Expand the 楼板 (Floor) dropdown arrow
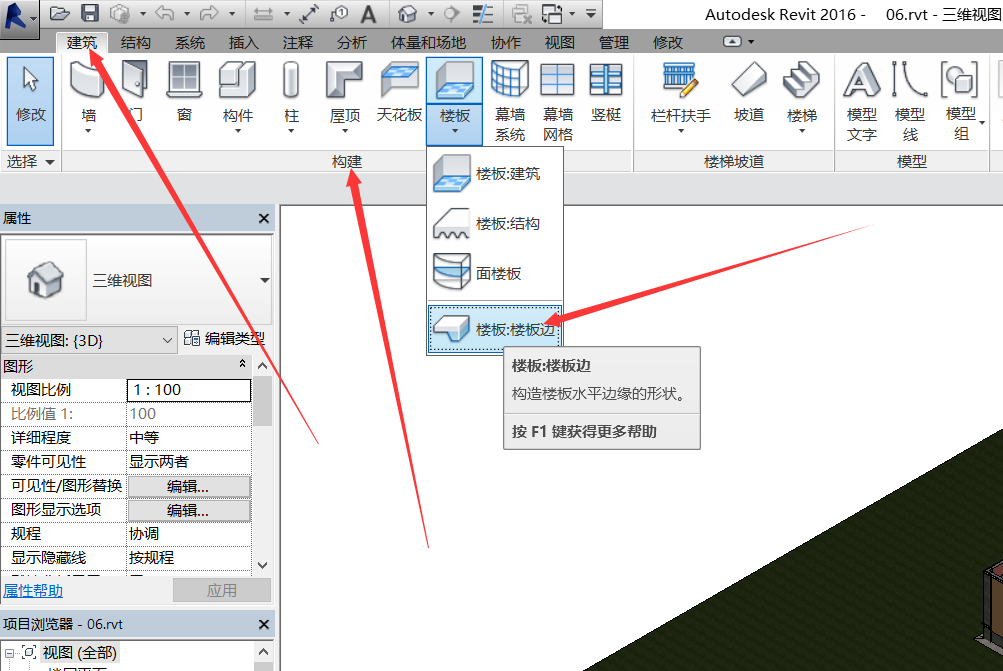The height and width of the screenshot is (671, 1003). tap(454, 131)
